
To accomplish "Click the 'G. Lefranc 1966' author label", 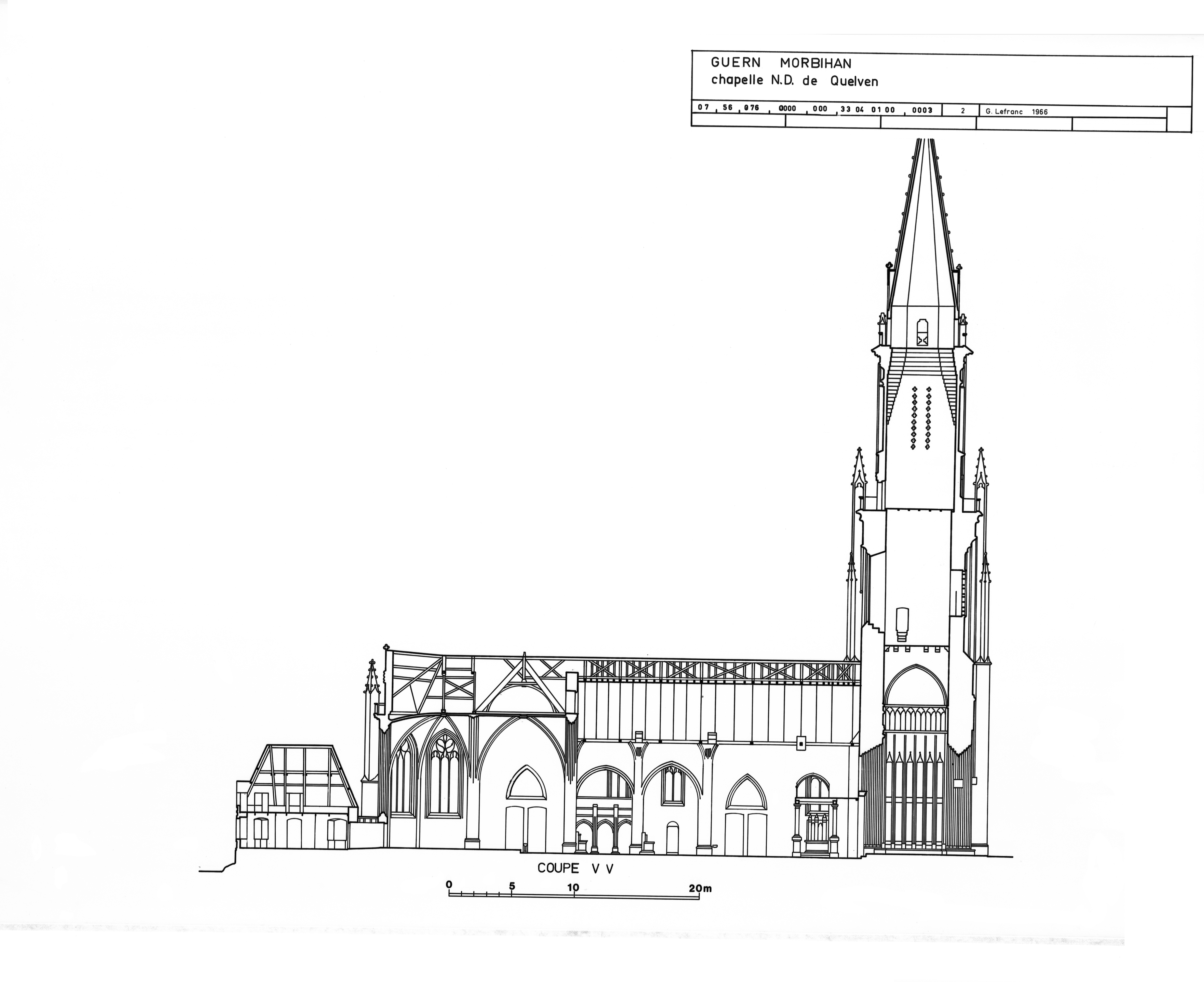I will click(x=1016, y=111).
